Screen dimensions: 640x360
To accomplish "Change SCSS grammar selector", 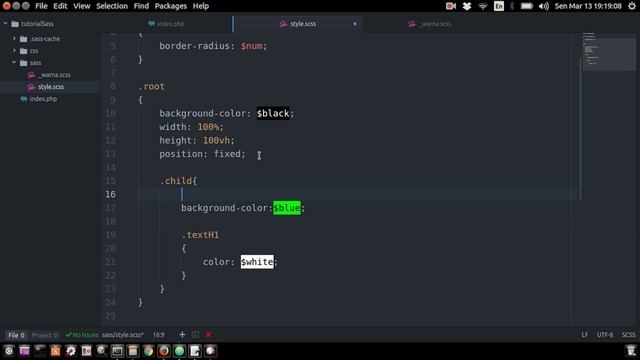I will (628, 335).
